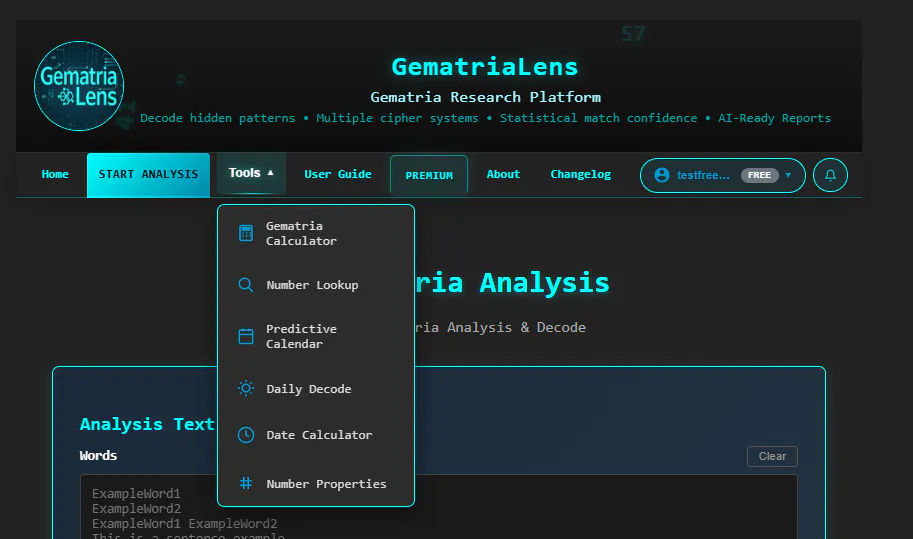Click the Daily Decode sun icon

(x=246, y=388)
